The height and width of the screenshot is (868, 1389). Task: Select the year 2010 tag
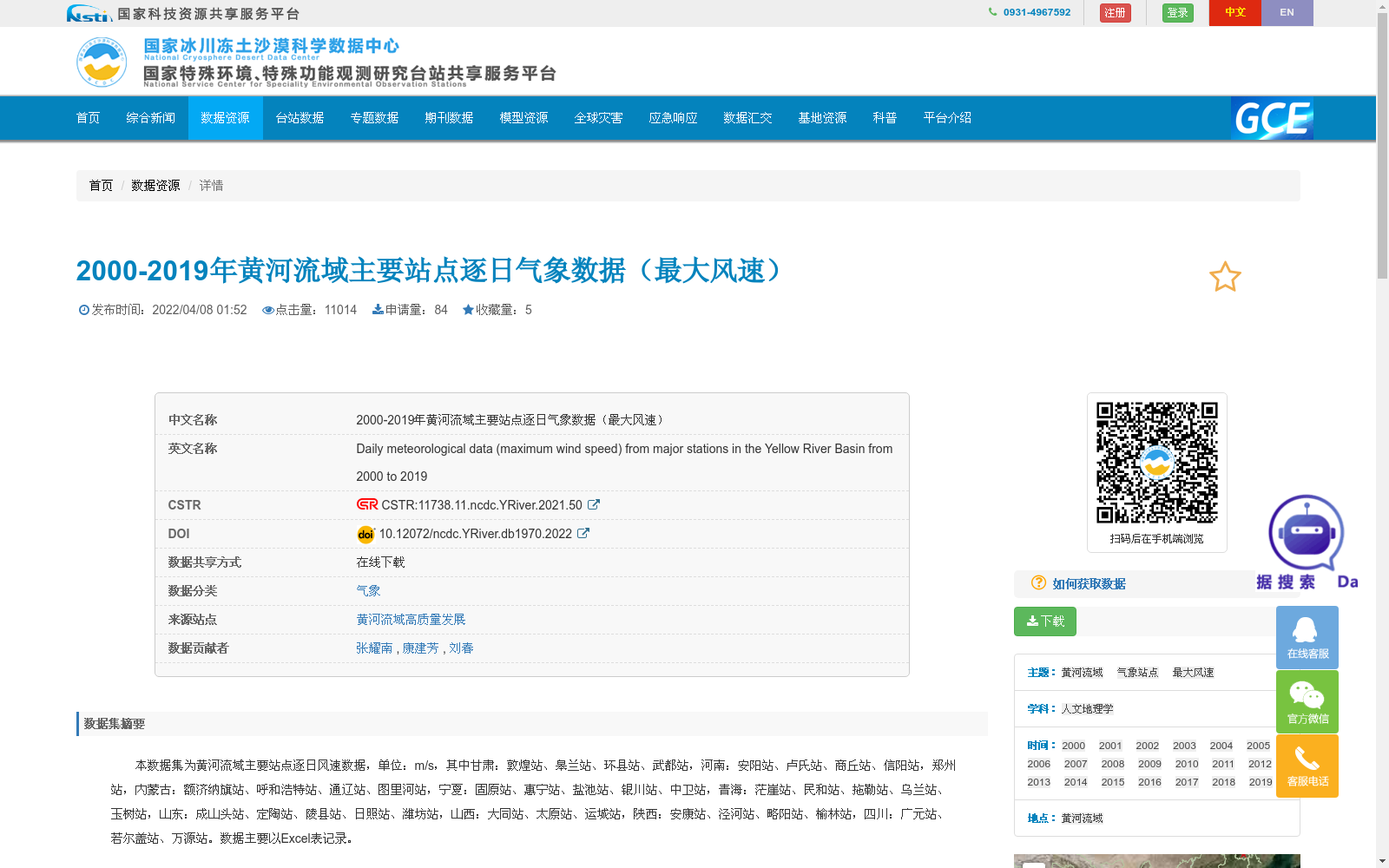click(1187, 764)
